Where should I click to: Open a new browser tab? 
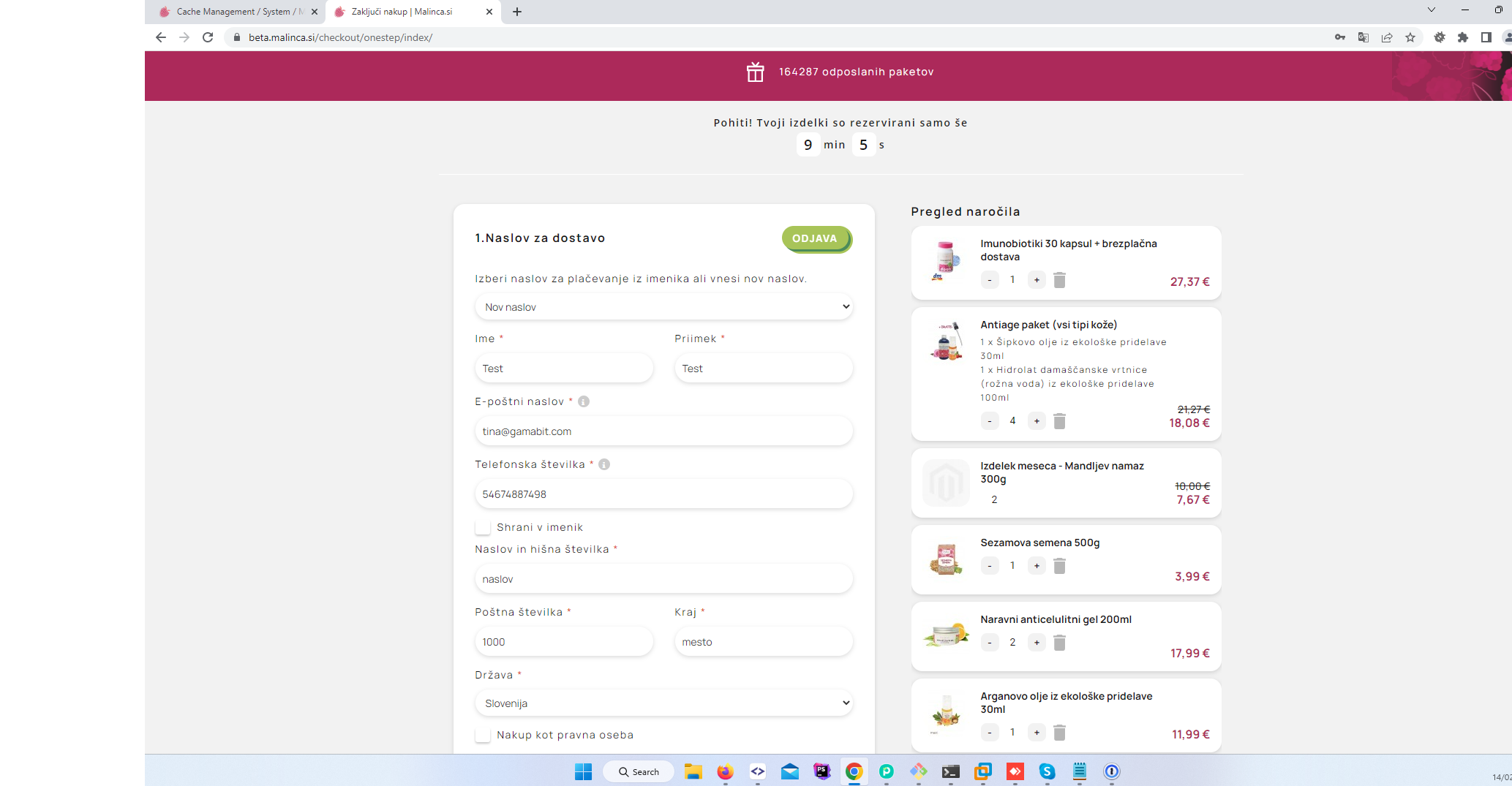pos(517,12)
